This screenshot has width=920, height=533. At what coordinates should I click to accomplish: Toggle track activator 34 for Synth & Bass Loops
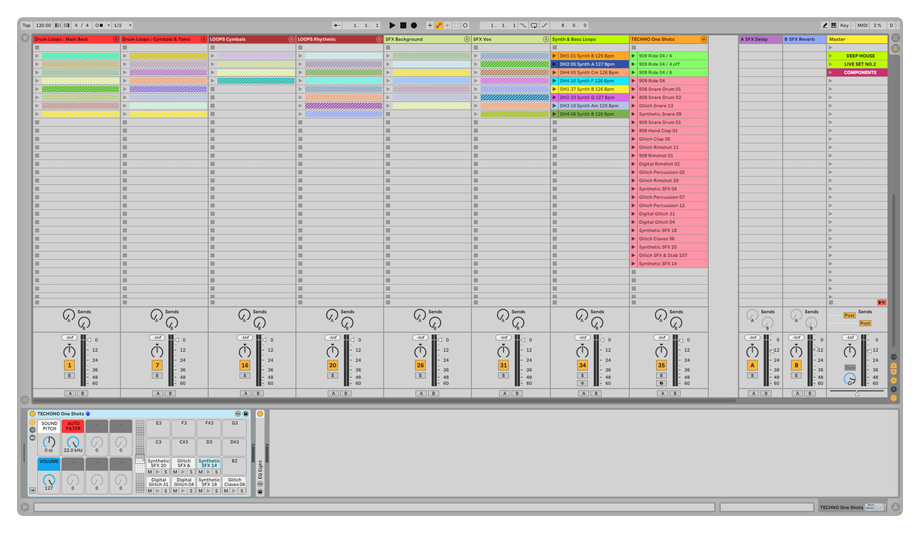582,365
